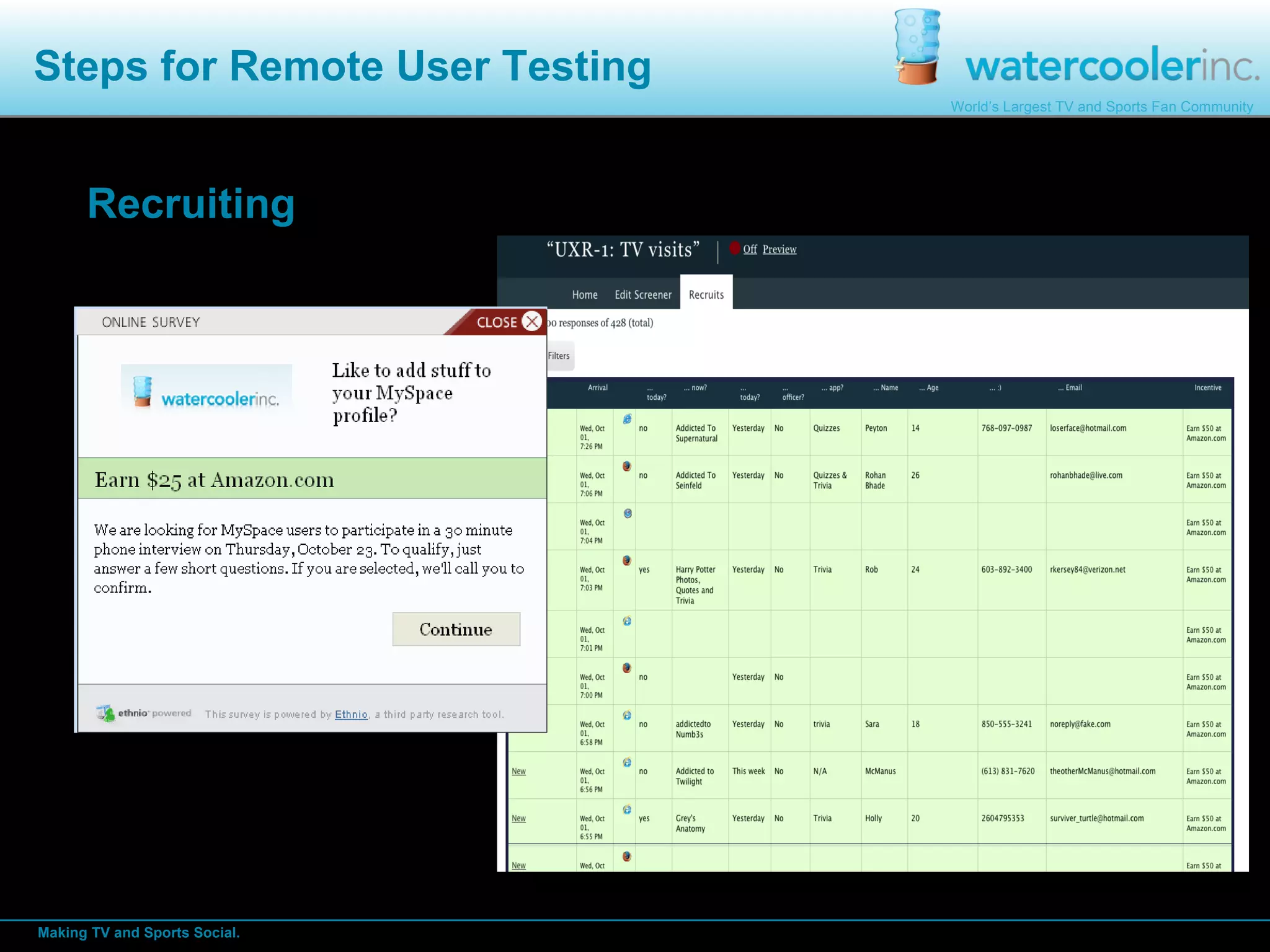Click the Off link next to UXR-1 title
Image resolution: width=1270 pixels, height=952 pixels.
click(750, 249)
